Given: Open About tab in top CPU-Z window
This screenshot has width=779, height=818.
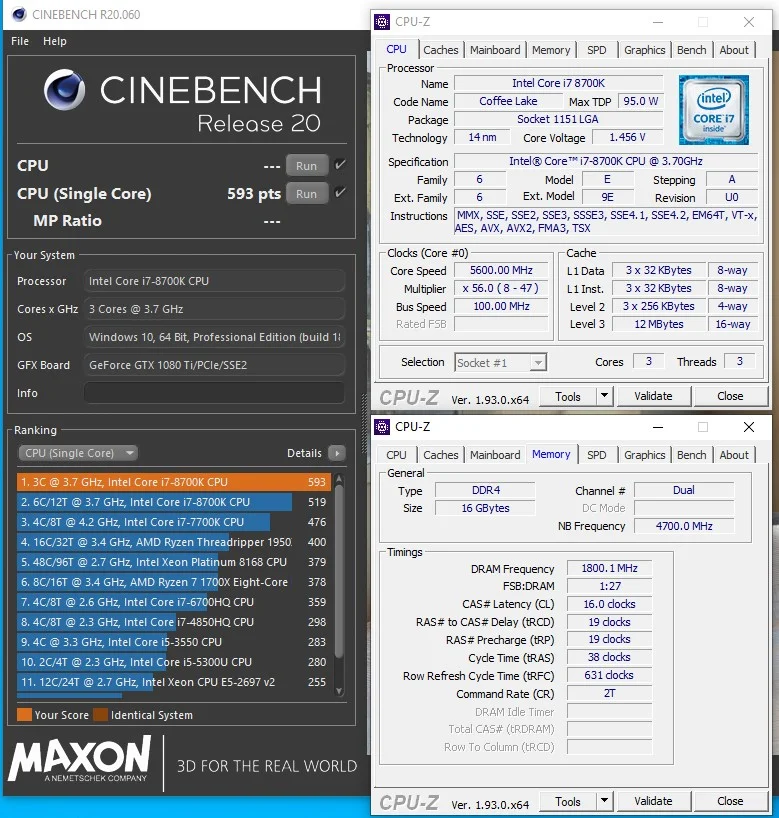Looking at the screenshot, I should (734, 50).
